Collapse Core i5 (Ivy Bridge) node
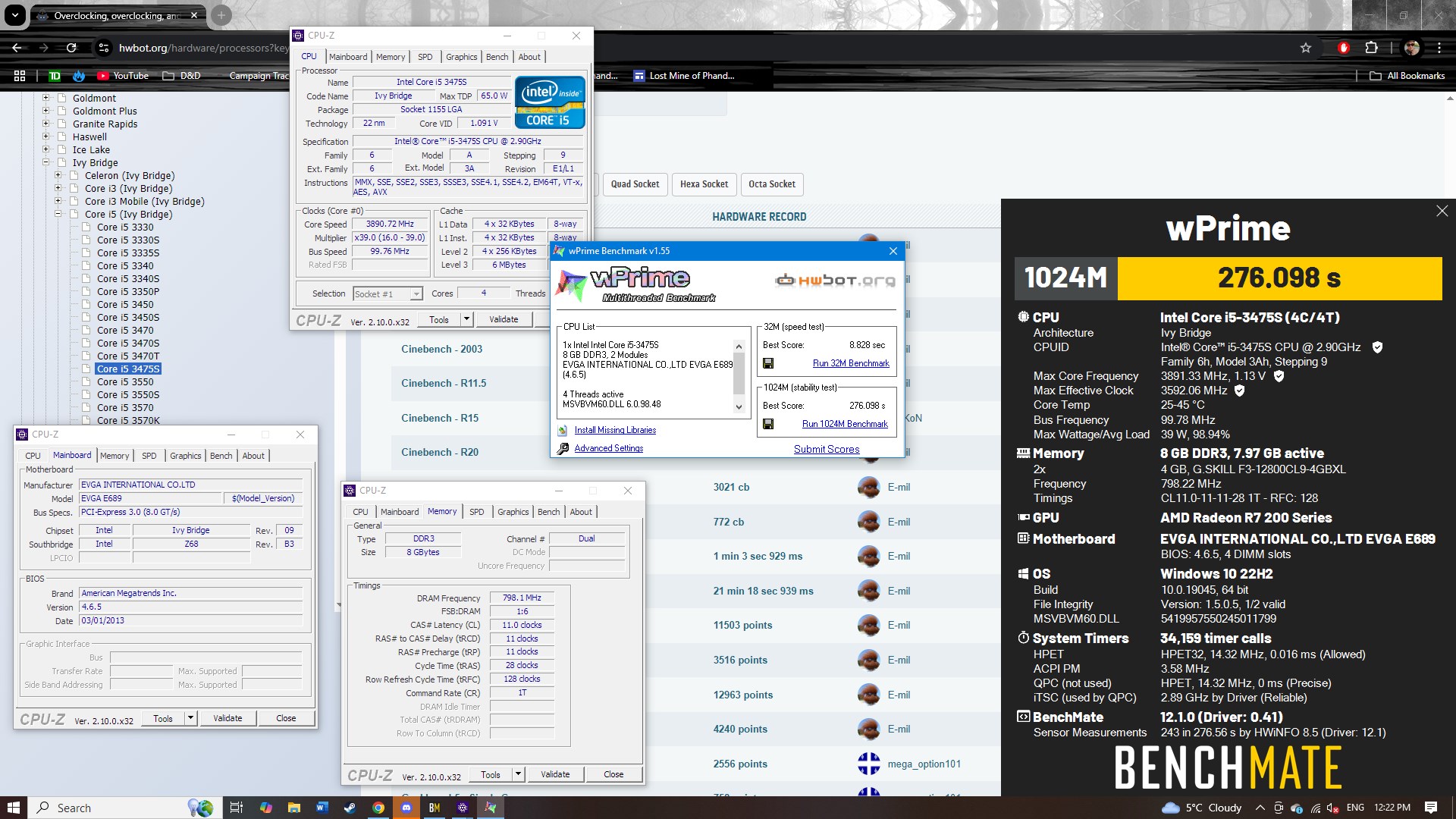Image resolution: width=1456 pixels, height=819 pixels. [58, 214]
